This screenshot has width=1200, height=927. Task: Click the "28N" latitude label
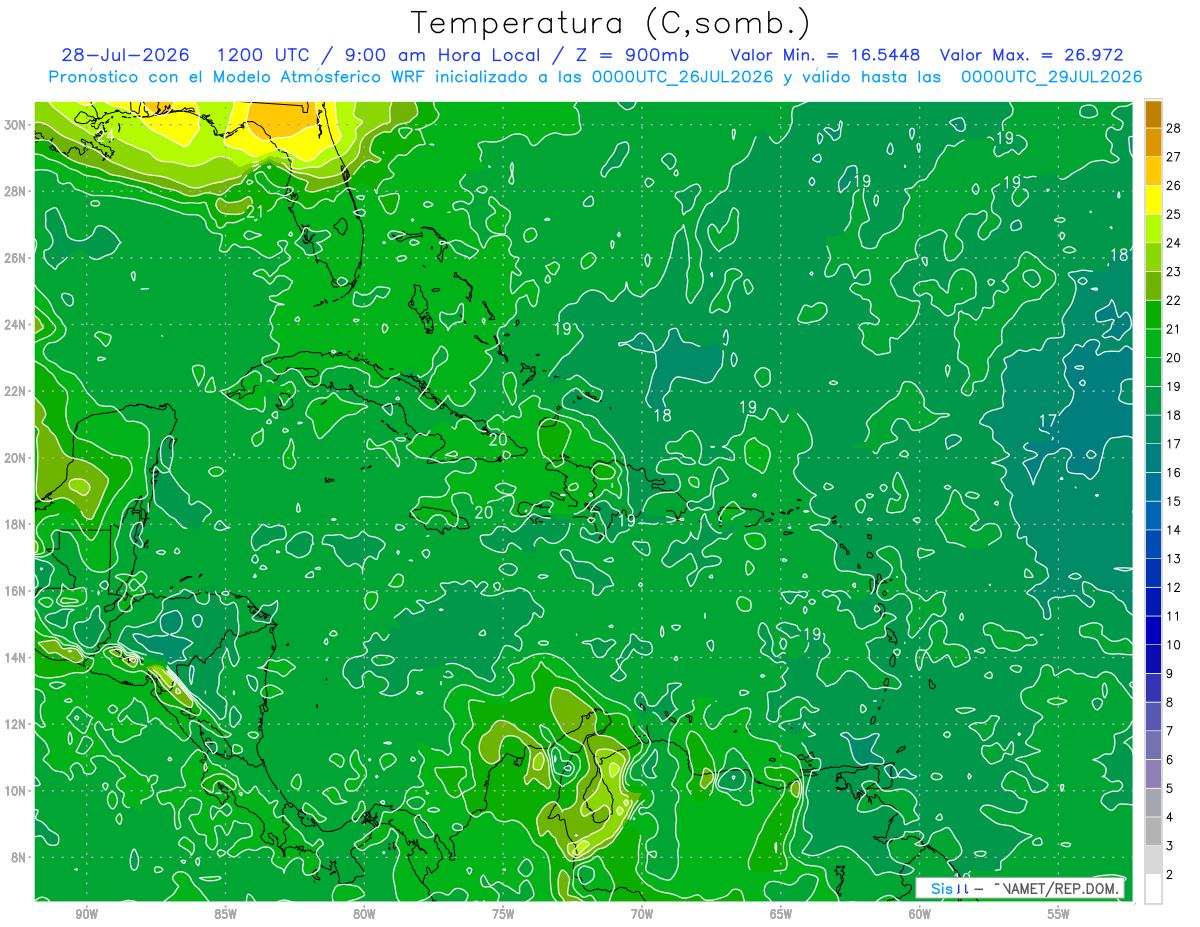[x=16, y=191]
